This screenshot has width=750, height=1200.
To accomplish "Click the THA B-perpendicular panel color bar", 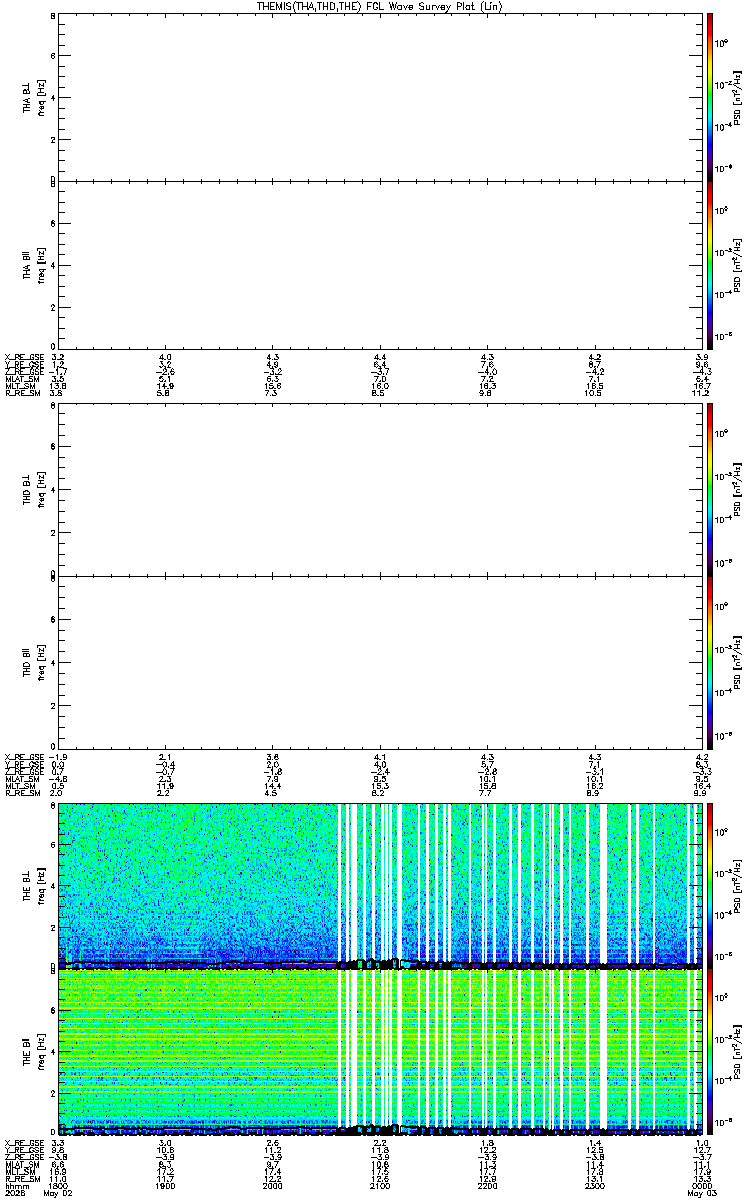I will coord(709,95).
